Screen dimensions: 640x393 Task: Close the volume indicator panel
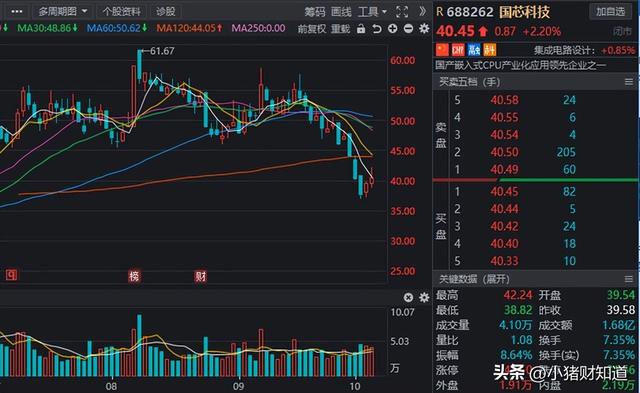tap(408, 298)
